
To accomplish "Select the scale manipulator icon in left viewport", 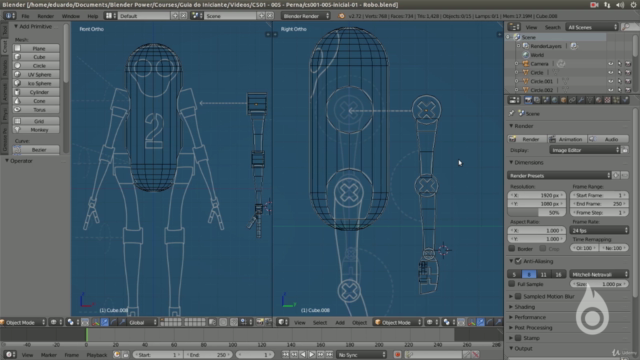I will [x=122, y=322].
